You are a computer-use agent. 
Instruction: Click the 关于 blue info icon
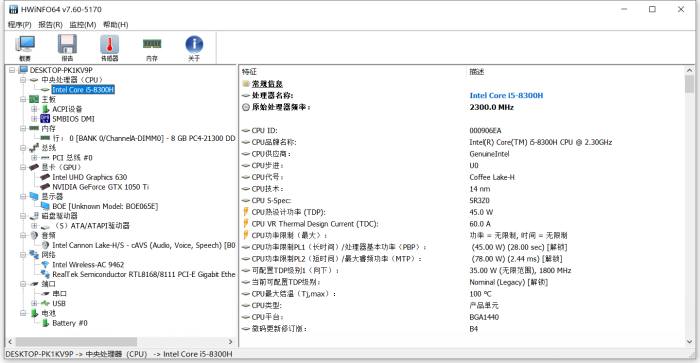(x=194, y=47)
